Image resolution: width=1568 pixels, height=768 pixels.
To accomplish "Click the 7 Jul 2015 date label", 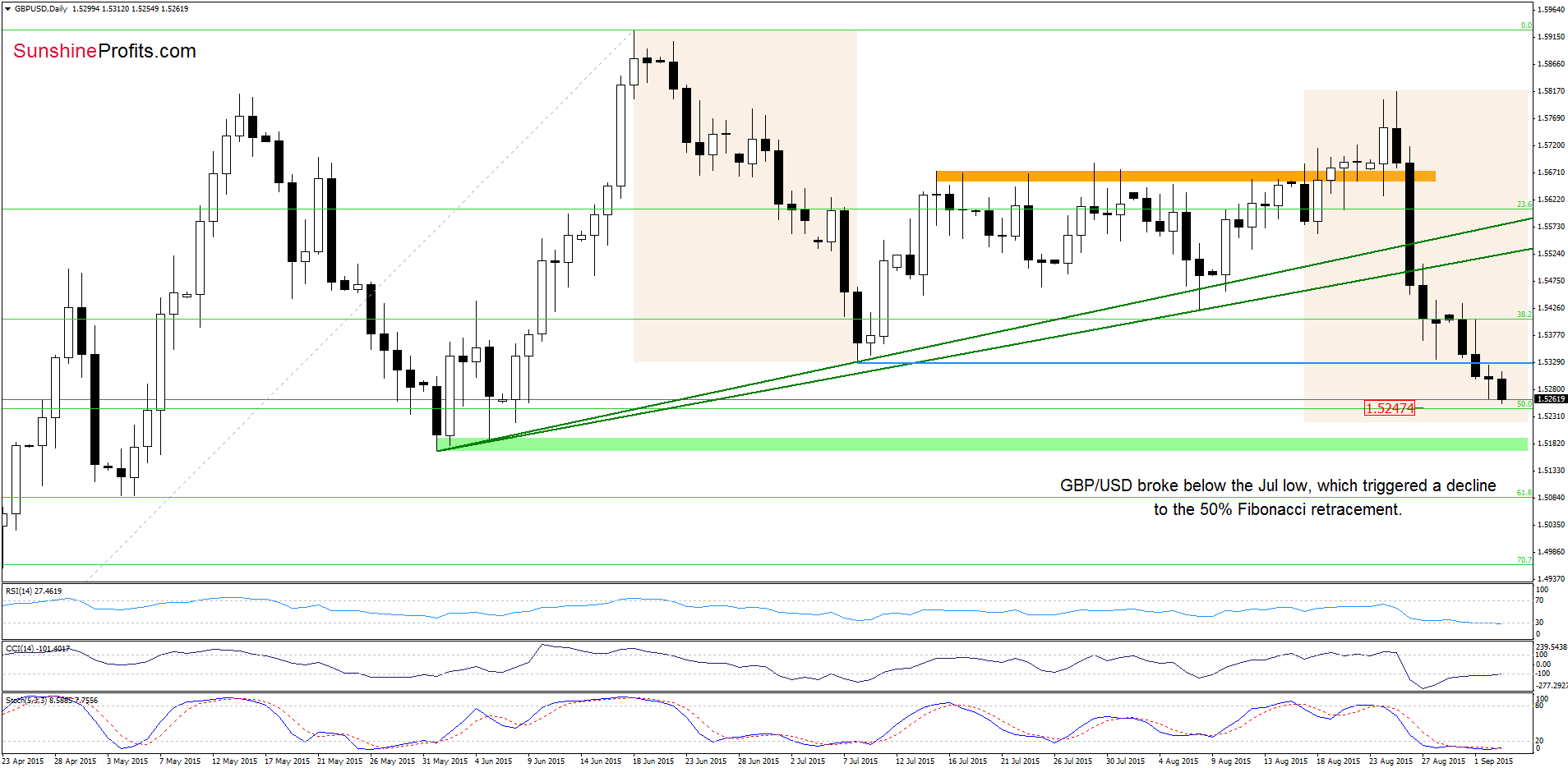I will point(860,761).
